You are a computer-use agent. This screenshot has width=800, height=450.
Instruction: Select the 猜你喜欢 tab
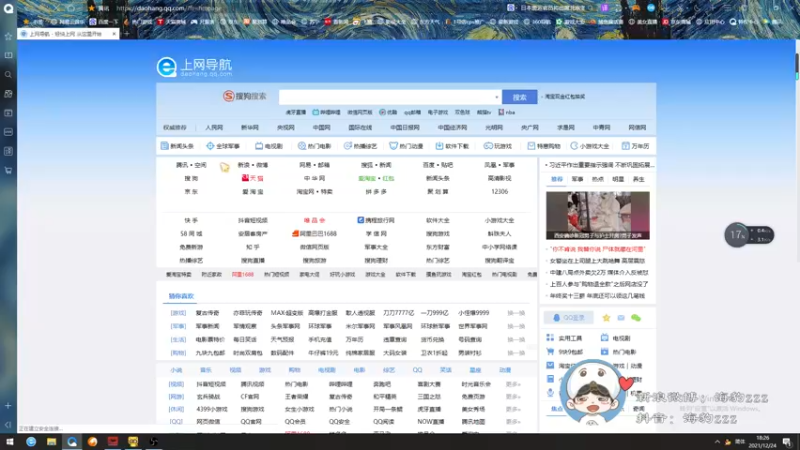(x=181, y=296)
